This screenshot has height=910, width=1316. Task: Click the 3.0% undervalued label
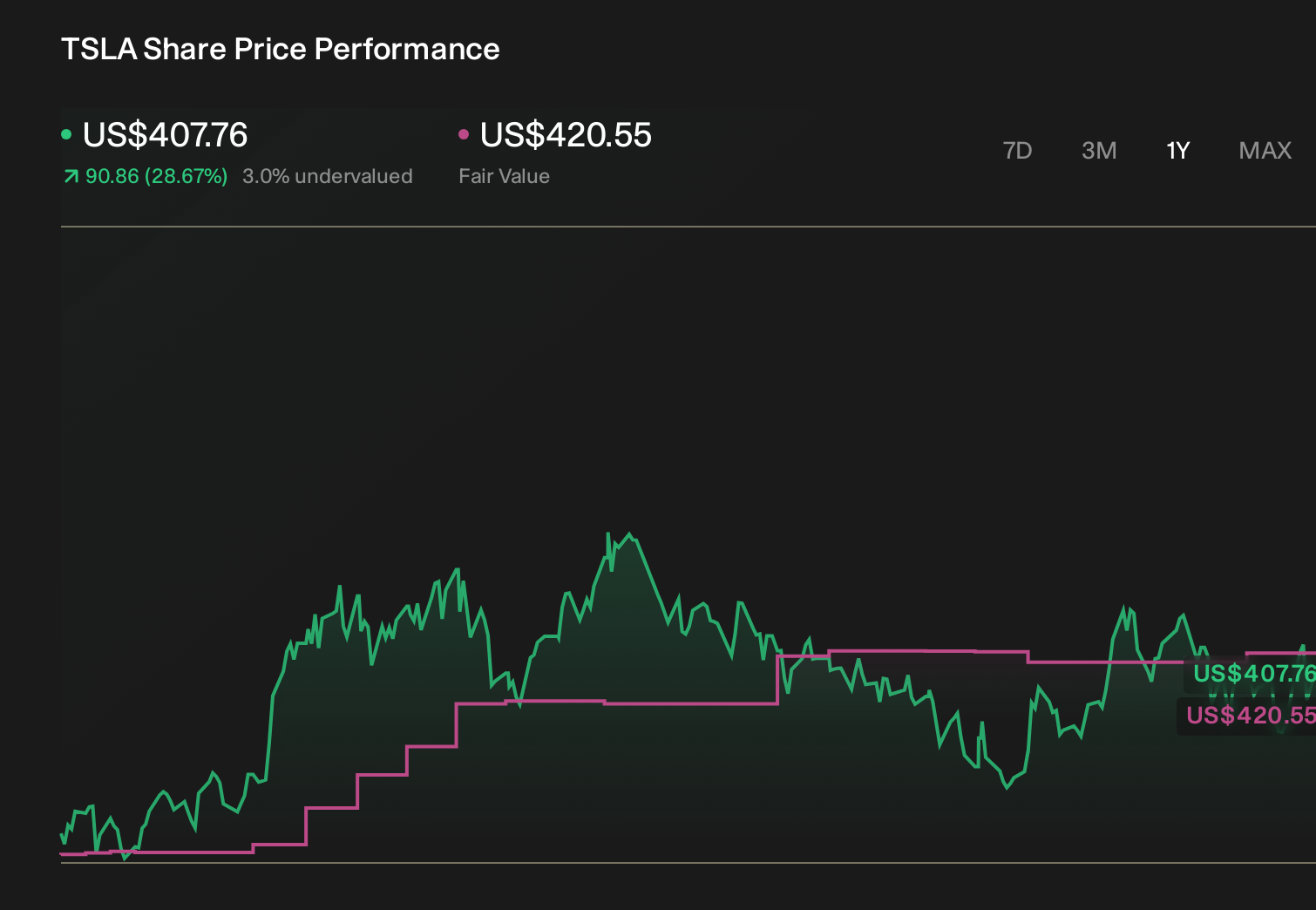[x=328, y=176]
